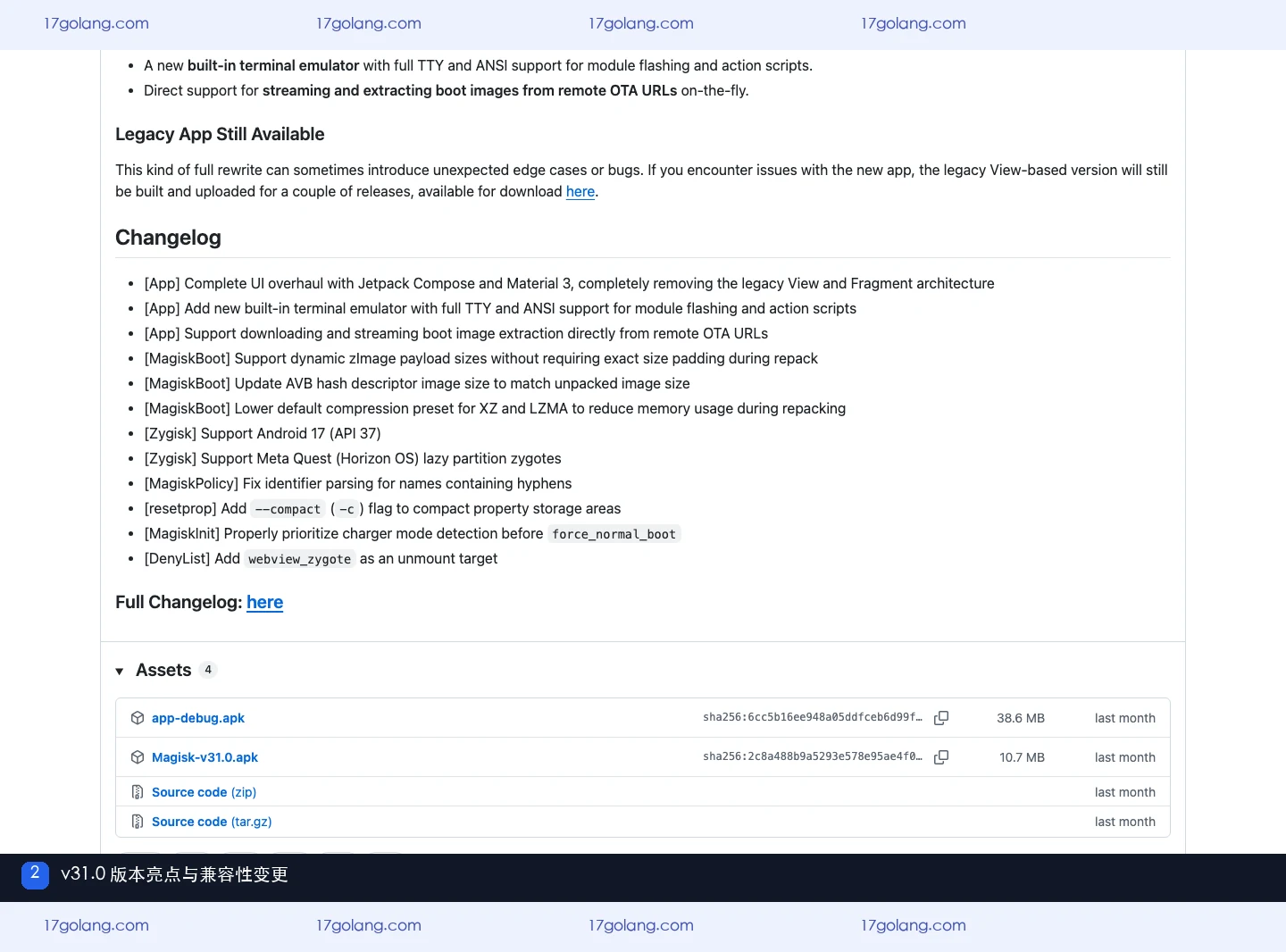Click the --compact code snippet
Viewport: 1286px width, 952px height.
(x=288, y=509)
